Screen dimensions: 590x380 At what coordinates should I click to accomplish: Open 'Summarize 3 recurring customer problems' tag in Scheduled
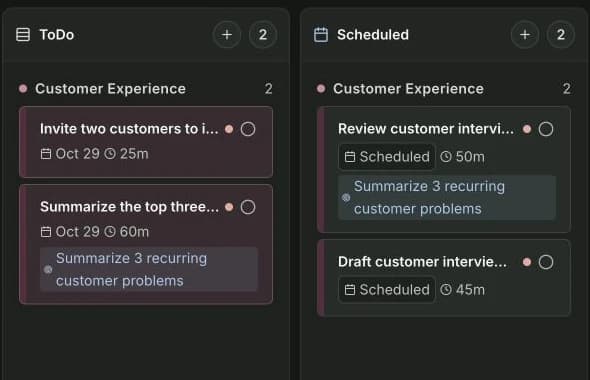(447, 198)
